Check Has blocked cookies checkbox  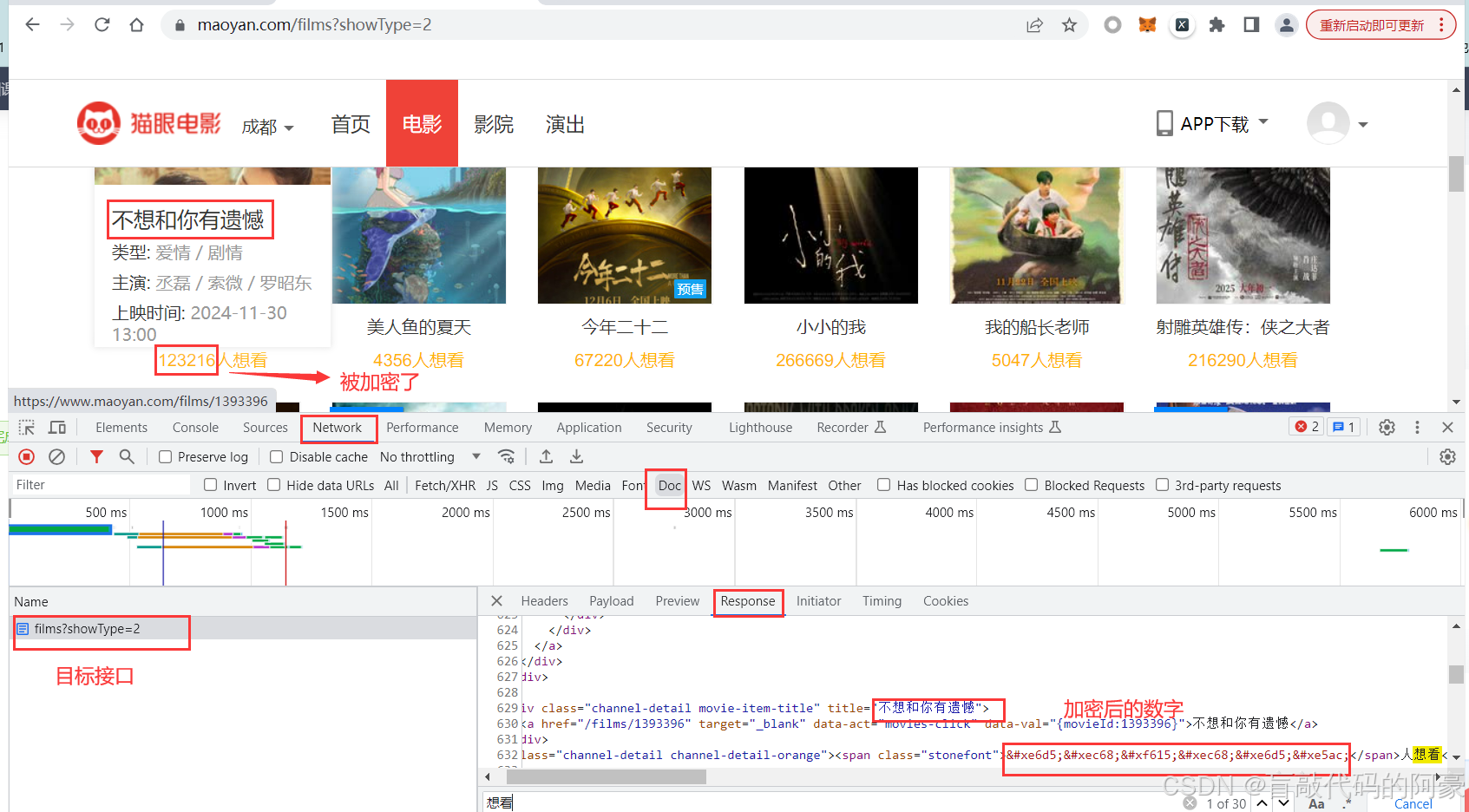[883, 485]
